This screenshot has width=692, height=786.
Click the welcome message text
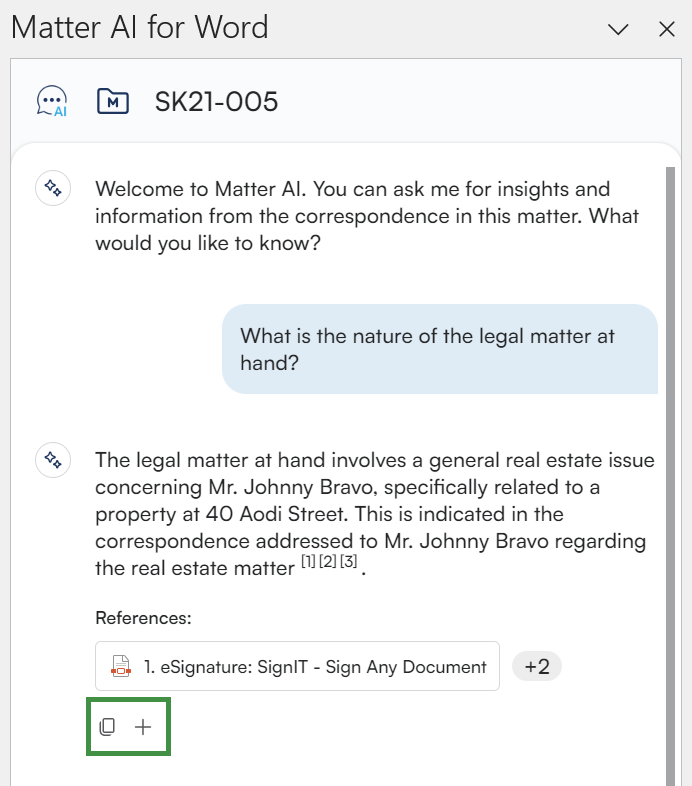tap(366, 215)
